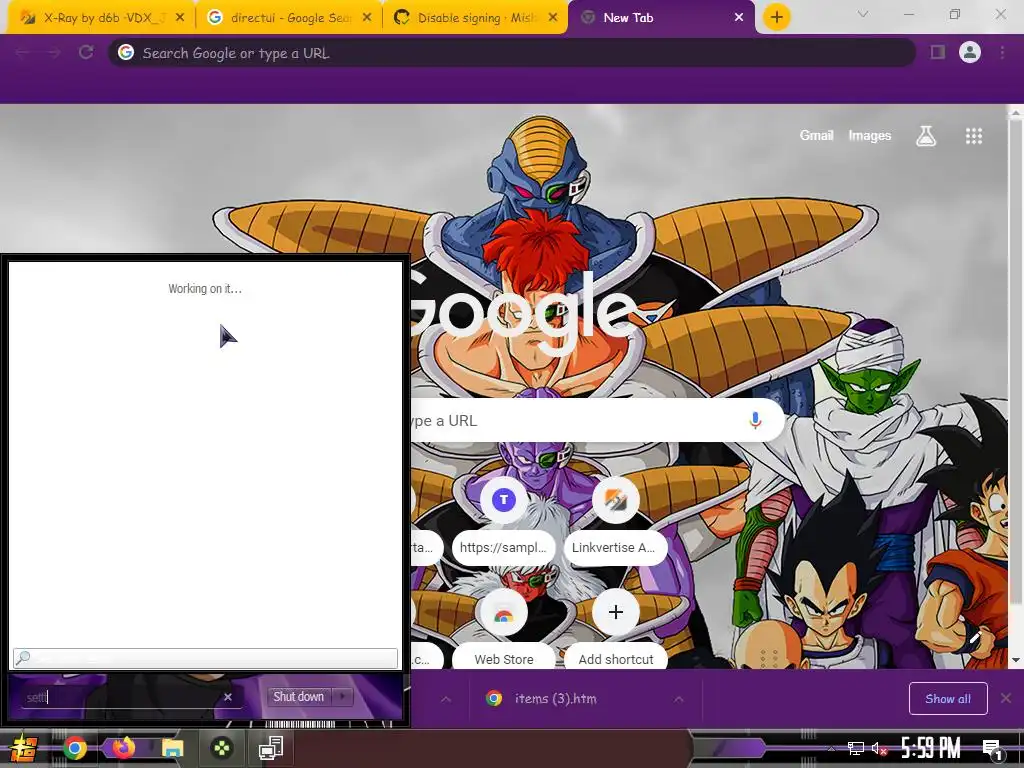
Task: Open the clock showing 5:59 PM
Action: point(931,748)
